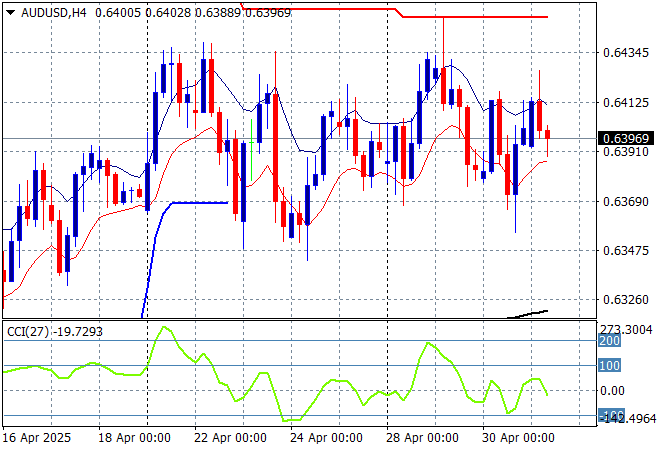Click the 16 Apr 2025 date label

[x=37, y=438]
